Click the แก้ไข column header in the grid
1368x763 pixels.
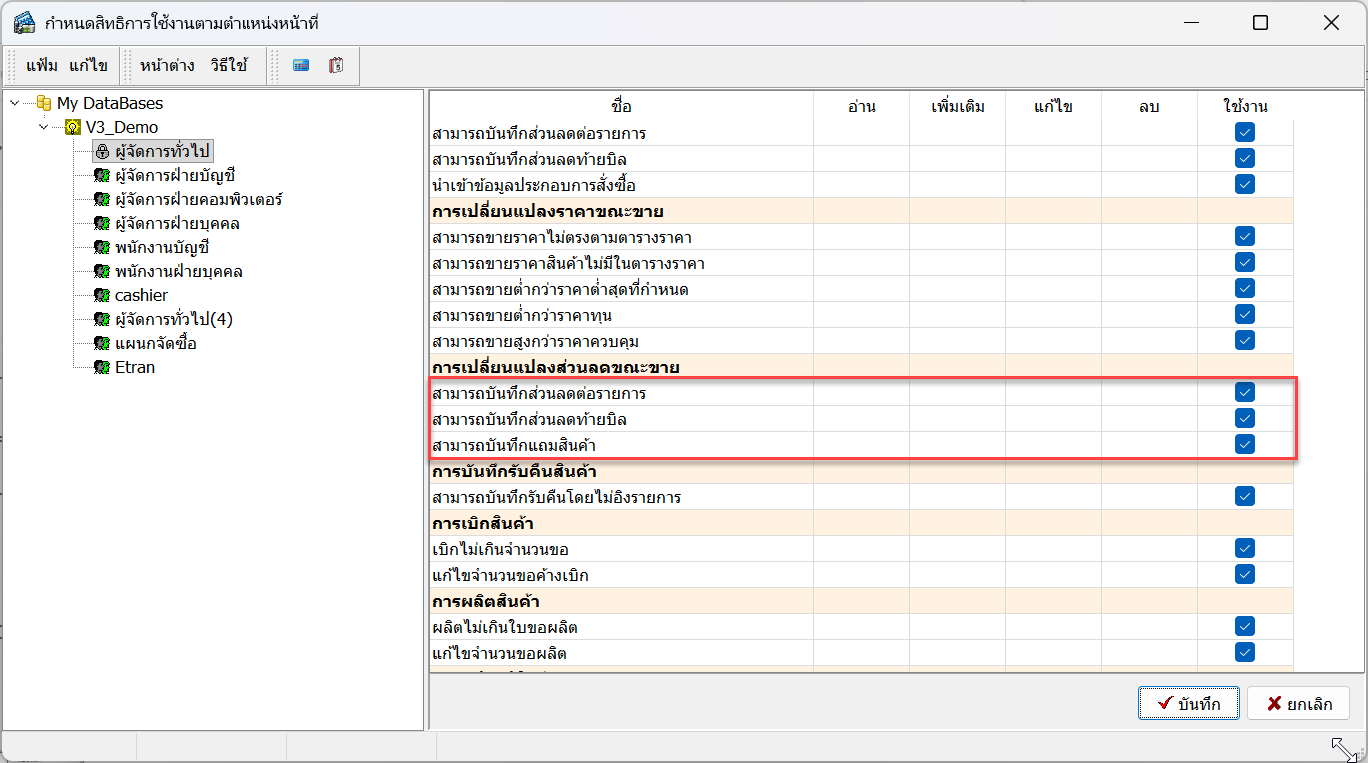point(1054,106)
